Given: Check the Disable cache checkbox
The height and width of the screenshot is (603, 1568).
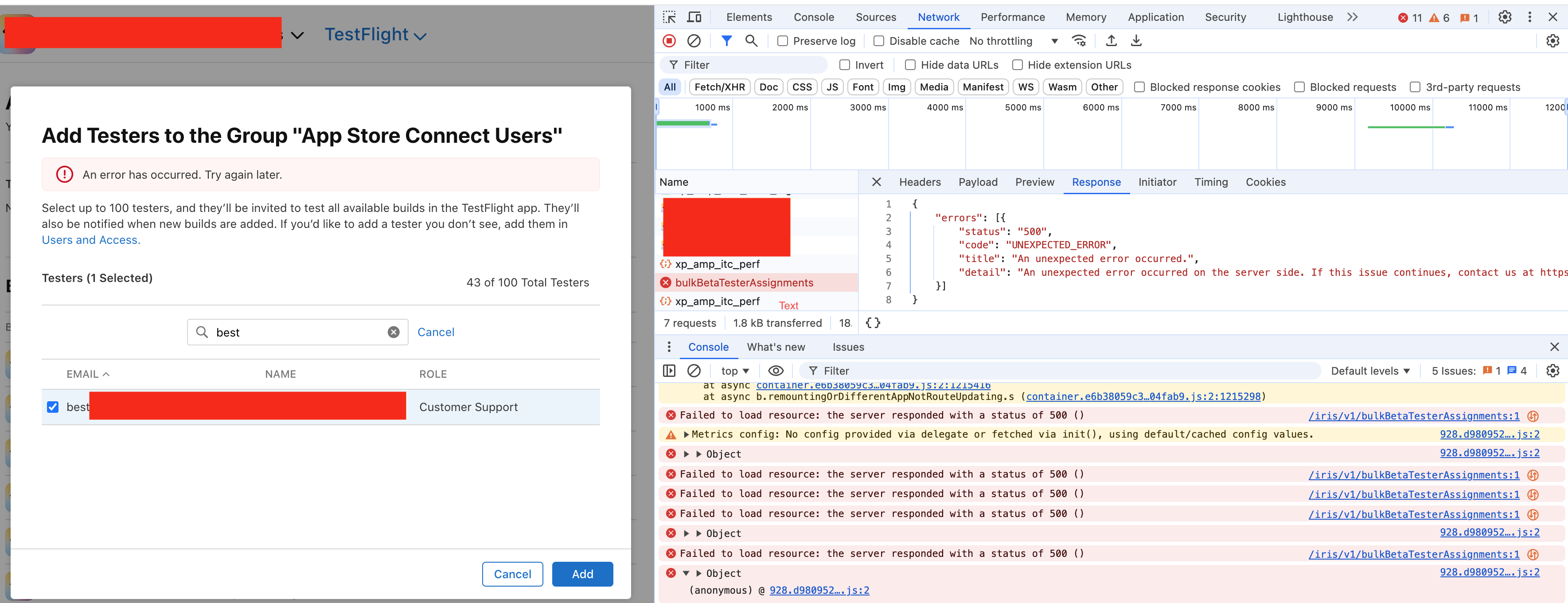Looking at the screenshot, I should click(878, 41).
